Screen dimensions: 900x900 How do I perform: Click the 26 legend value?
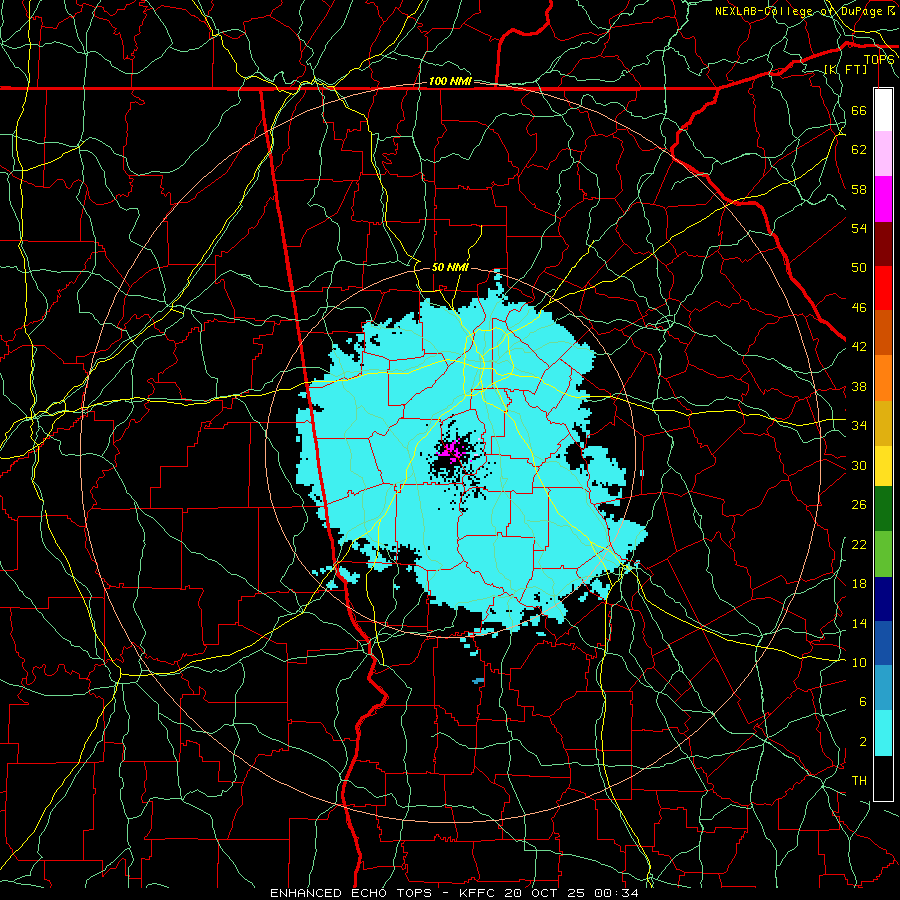point(859,505)
